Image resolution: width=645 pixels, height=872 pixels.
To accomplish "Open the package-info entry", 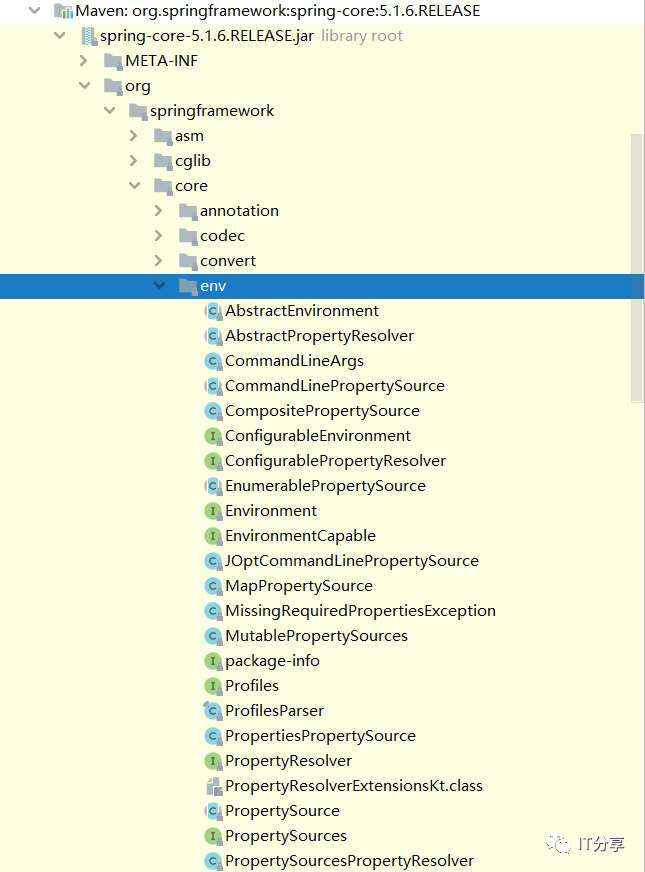I will pyautogui.click(x=272, y=661).
